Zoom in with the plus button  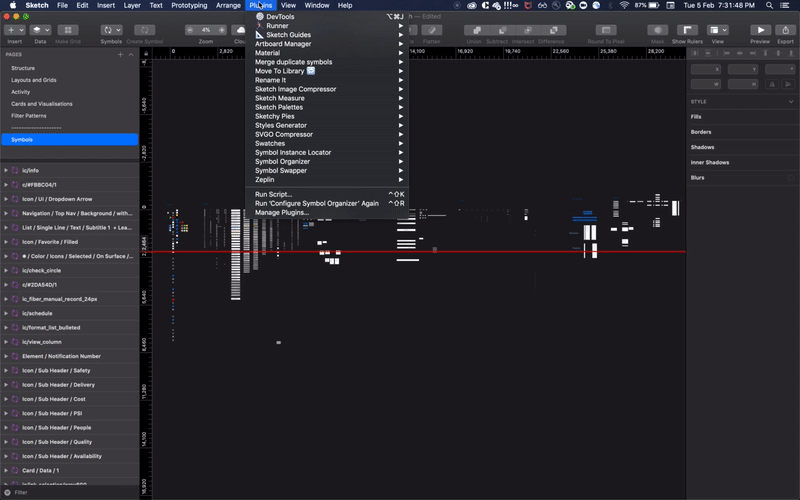pyautogui.click(x=221, y=30)
